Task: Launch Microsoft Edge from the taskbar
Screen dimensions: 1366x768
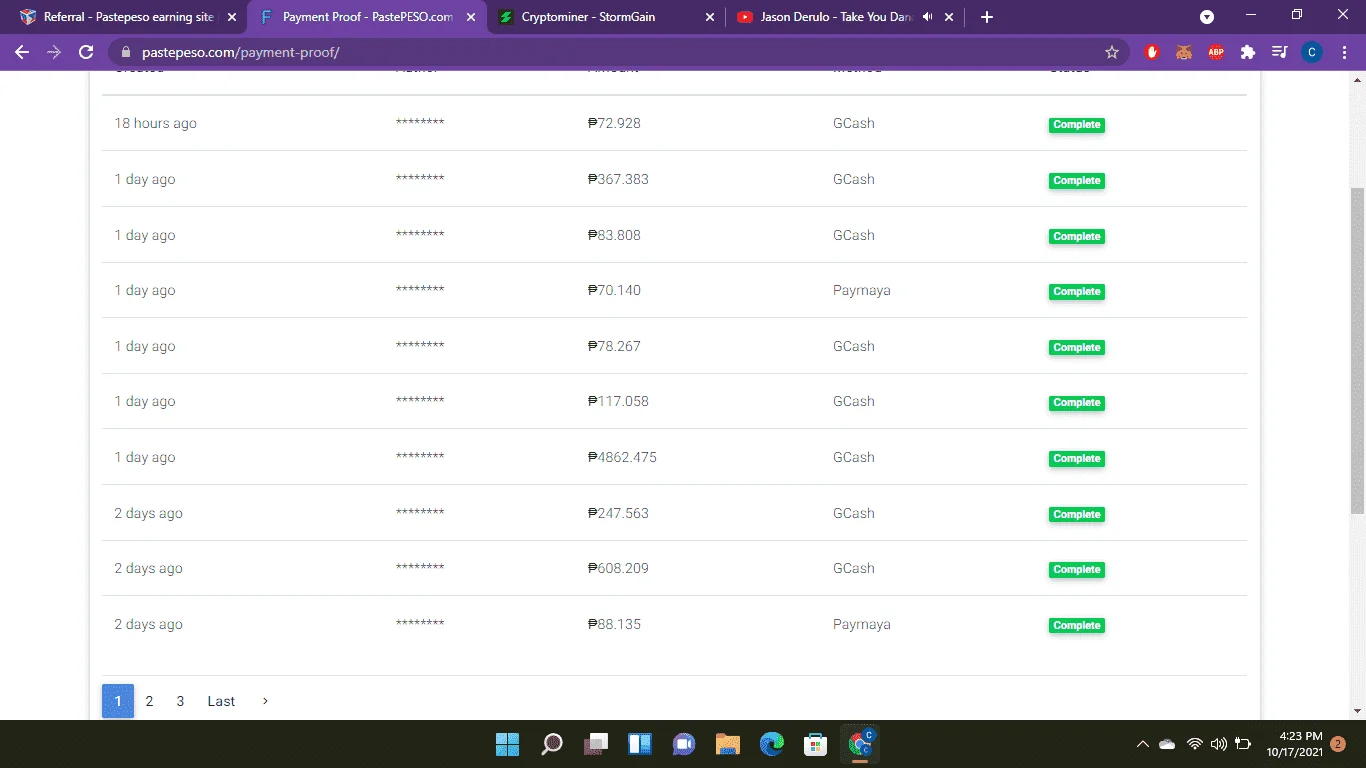Action: tap(772, 744)
